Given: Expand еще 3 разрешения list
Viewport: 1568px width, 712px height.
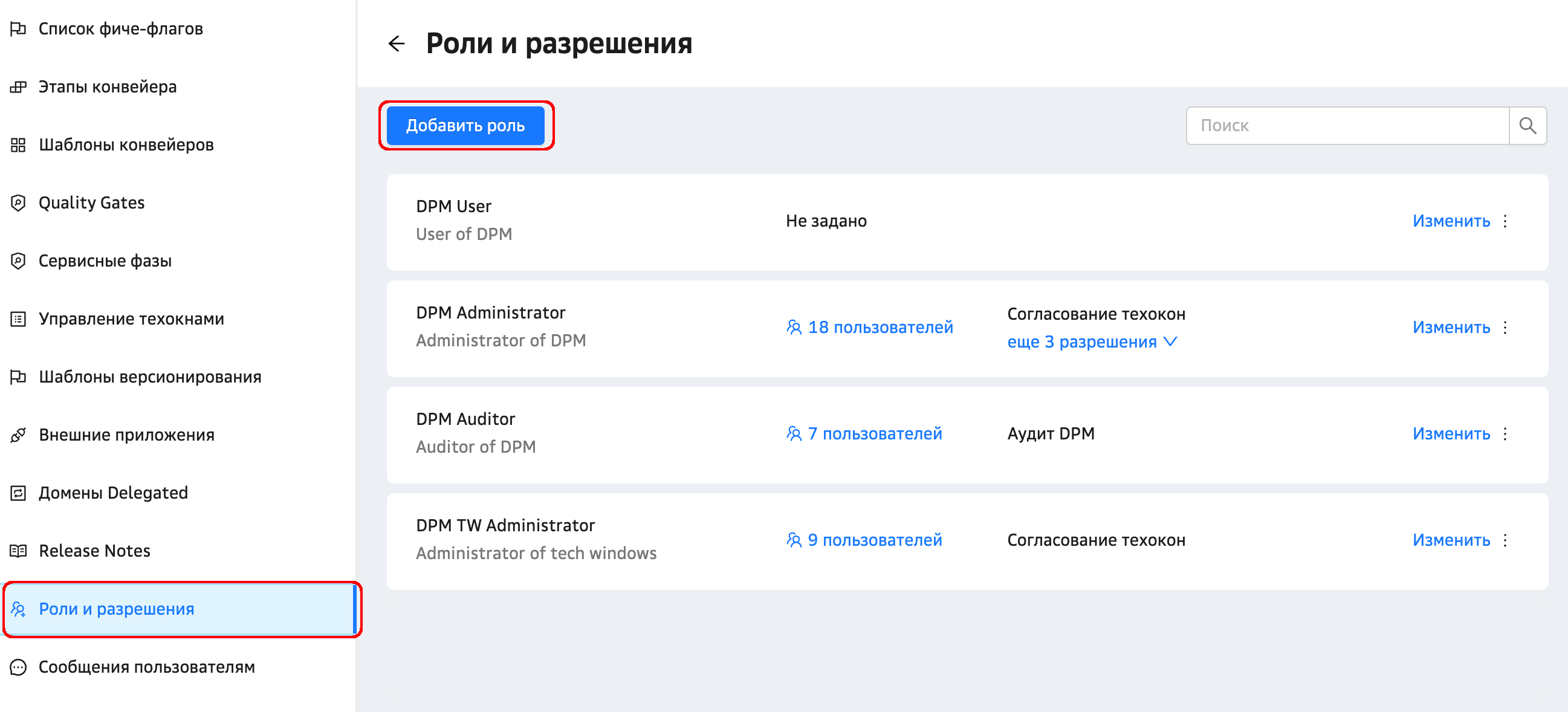Looking at the screenshot, I should point(1081,342).
